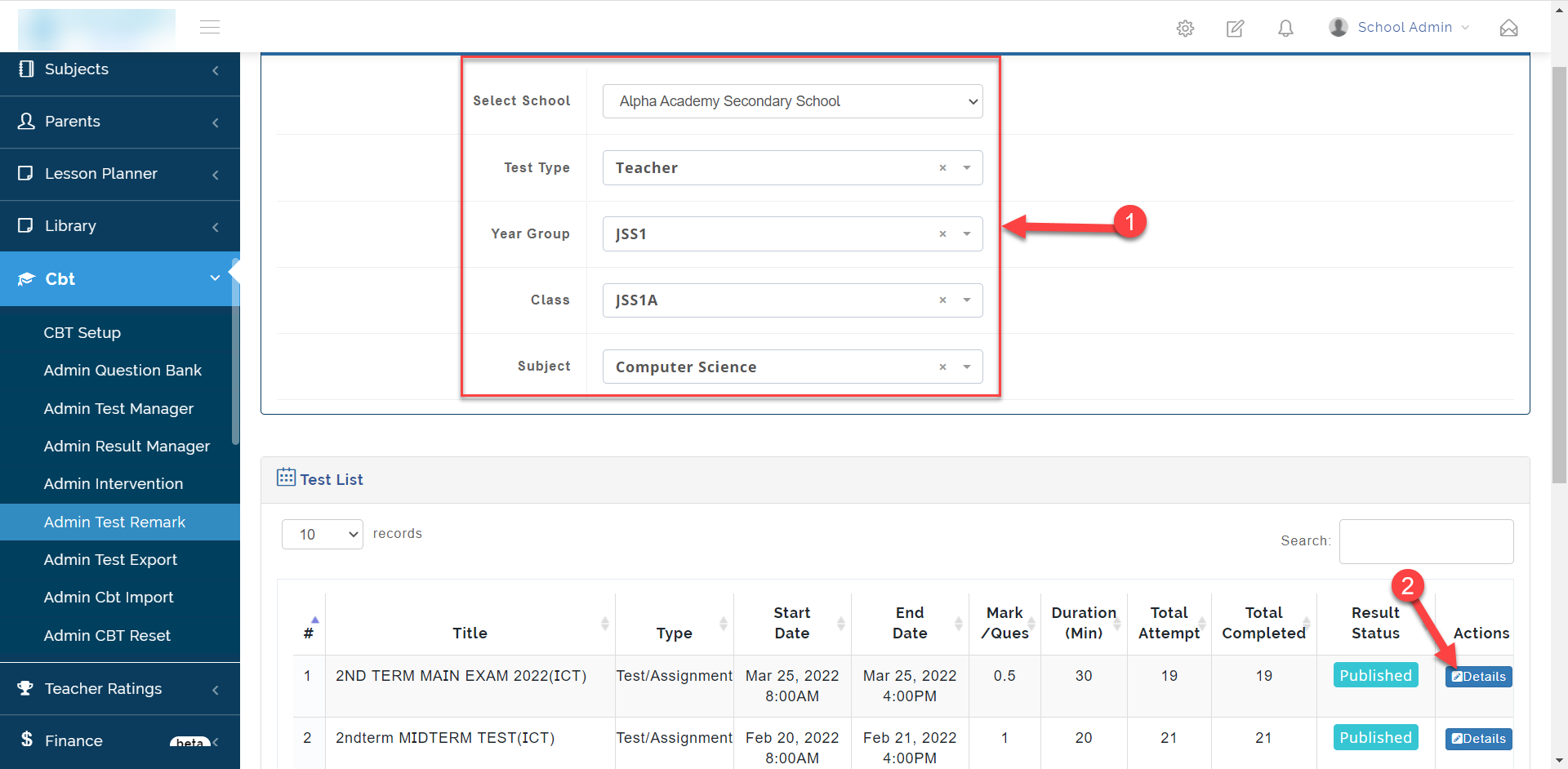This screenshot has width=1568, height=769.
Task: Open CBT Setup submenu item
Action: tap(82, 332)
